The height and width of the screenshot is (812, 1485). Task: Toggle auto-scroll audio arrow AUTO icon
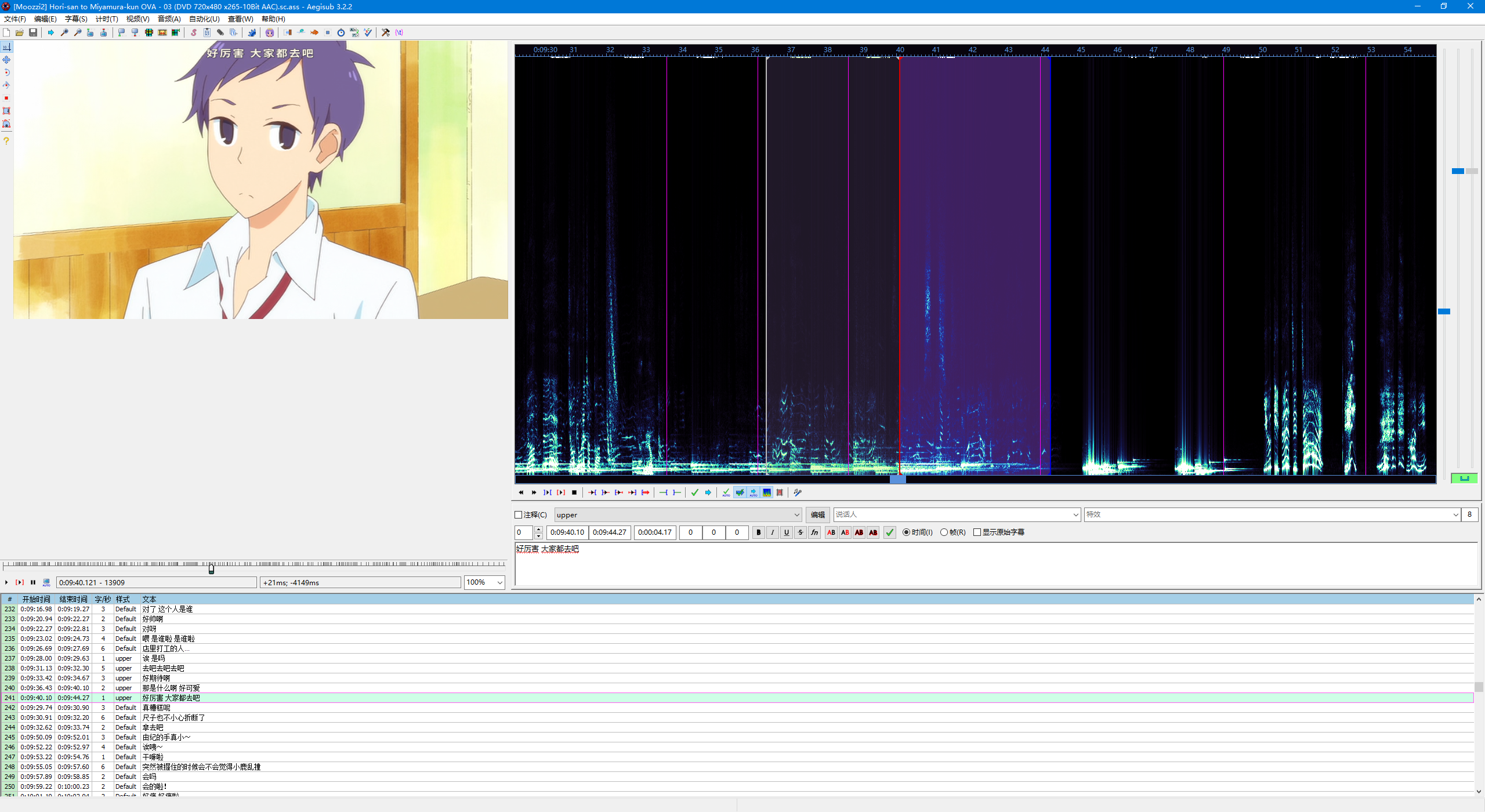[754, 492]
